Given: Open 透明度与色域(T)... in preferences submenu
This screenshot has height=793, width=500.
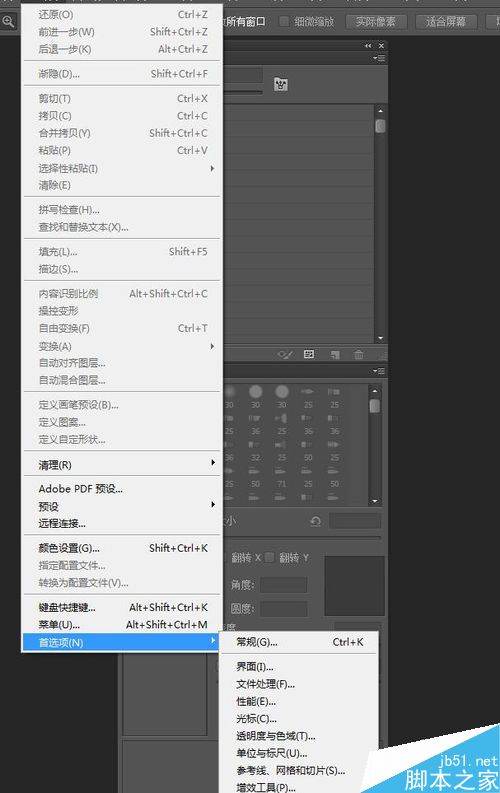Looking at the screenshot, I should point(299,736).
